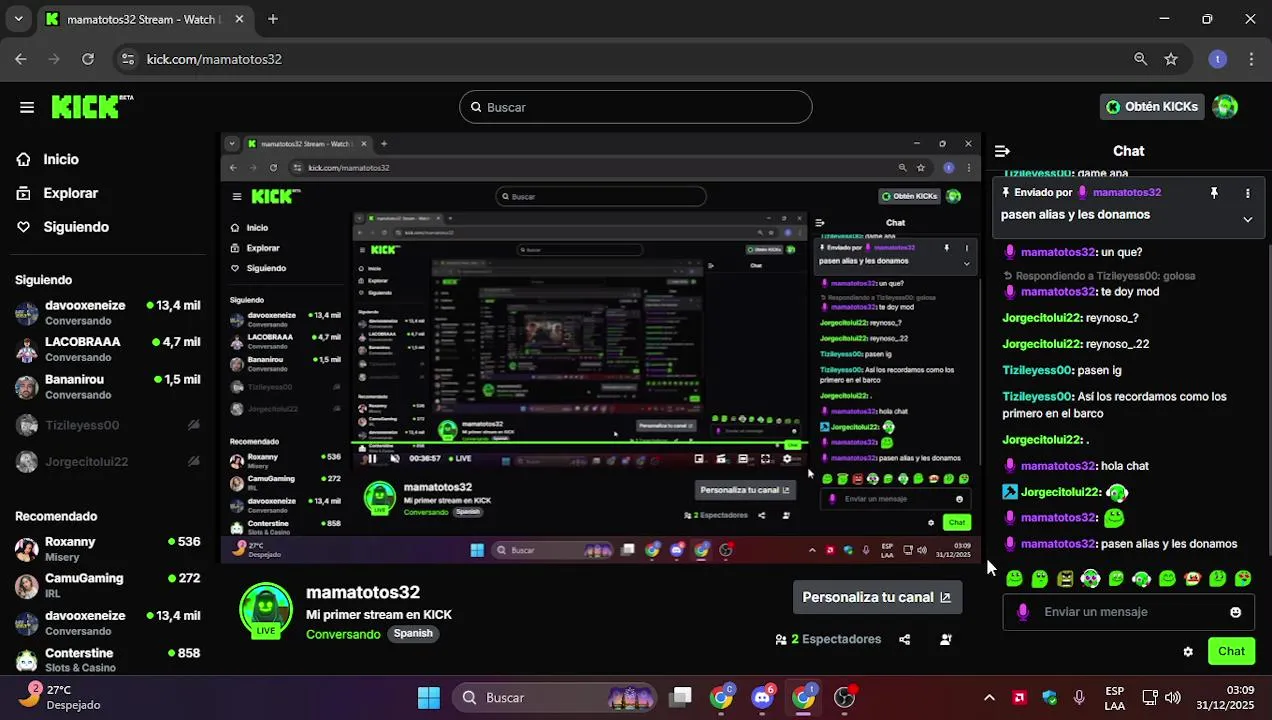Pick the angry olive-colored emote
This screenshot has height=720, width=1272.
coord(1065,579)
